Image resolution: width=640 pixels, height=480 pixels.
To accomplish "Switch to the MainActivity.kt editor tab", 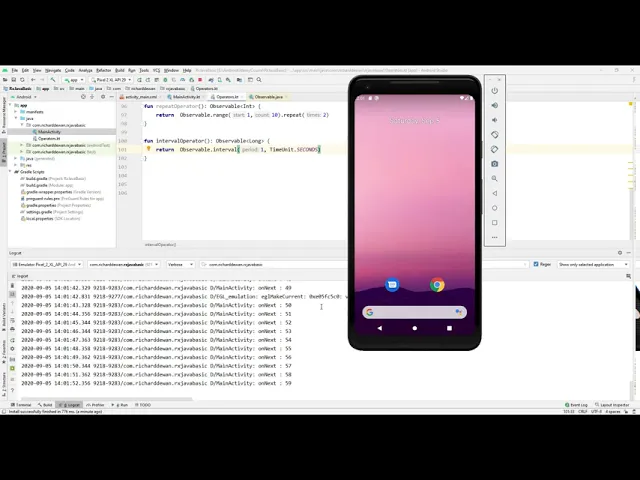I will (187, 97).
